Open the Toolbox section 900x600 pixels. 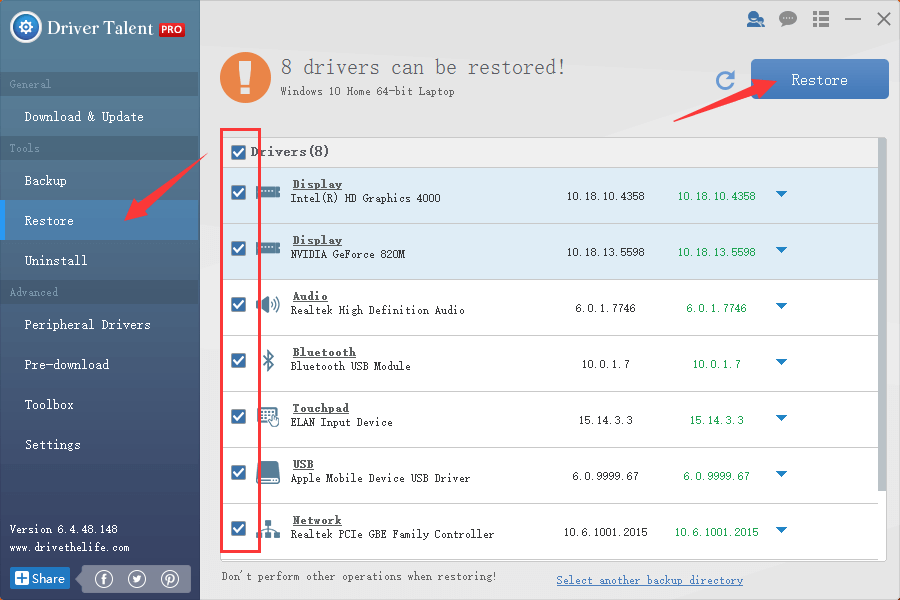click(100, 405)
